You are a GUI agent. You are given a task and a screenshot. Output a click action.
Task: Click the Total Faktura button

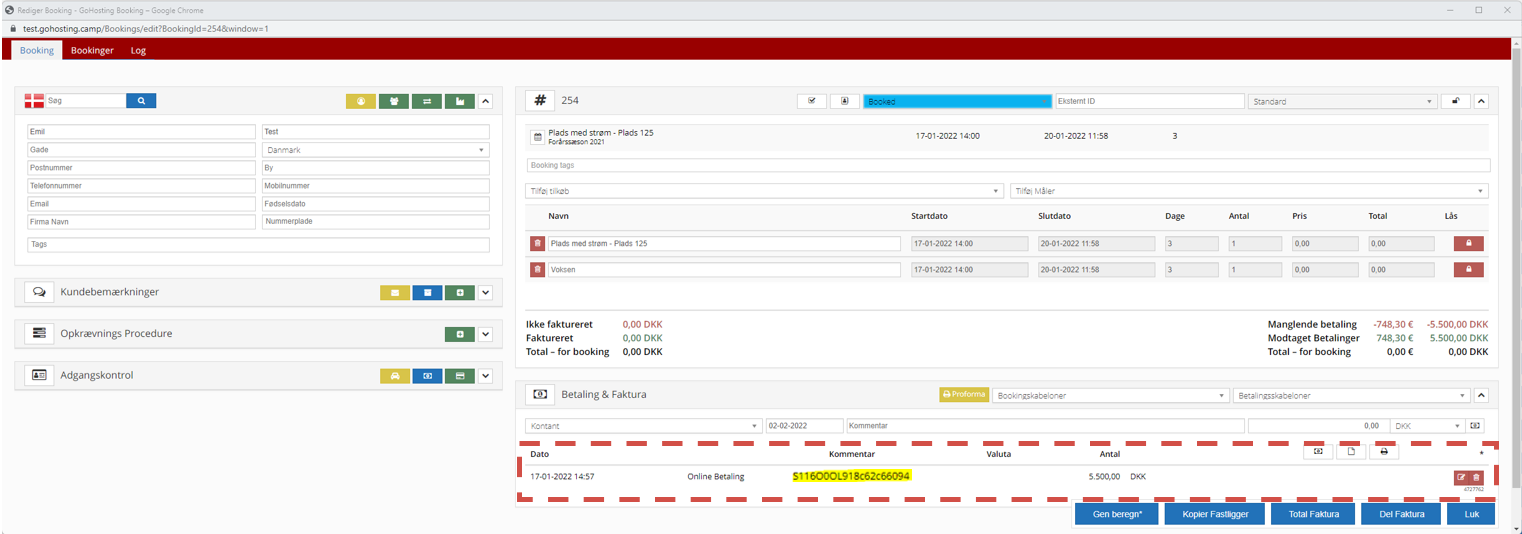coord(1311,514)
